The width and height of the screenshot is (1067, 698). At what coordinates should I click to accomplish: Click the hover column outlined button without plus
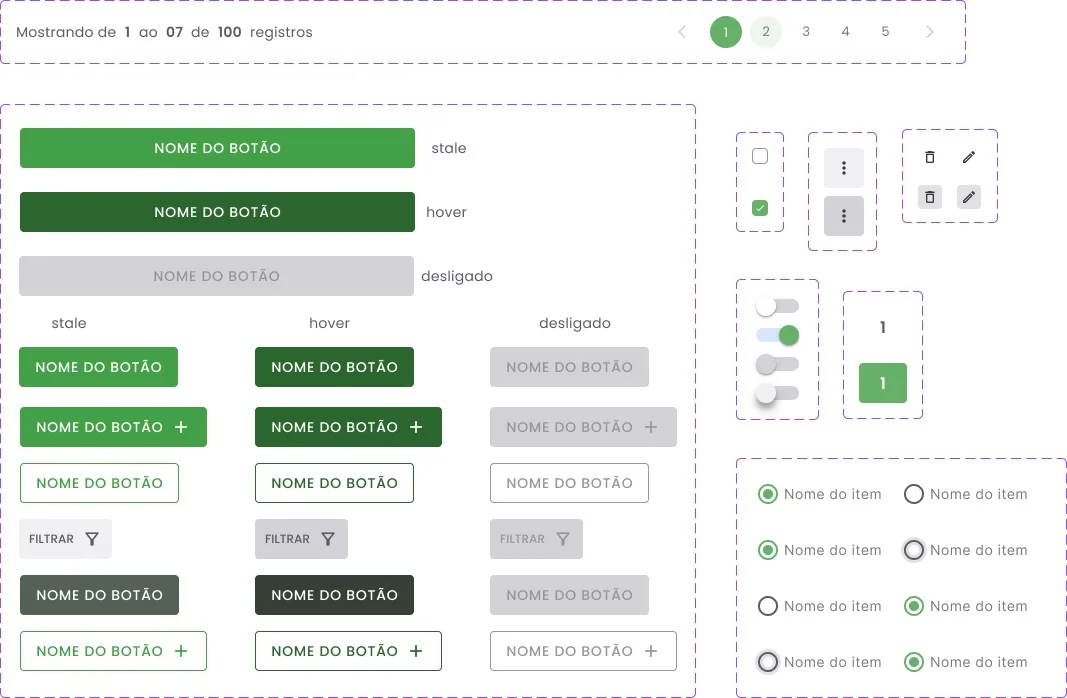coord(334,483)
